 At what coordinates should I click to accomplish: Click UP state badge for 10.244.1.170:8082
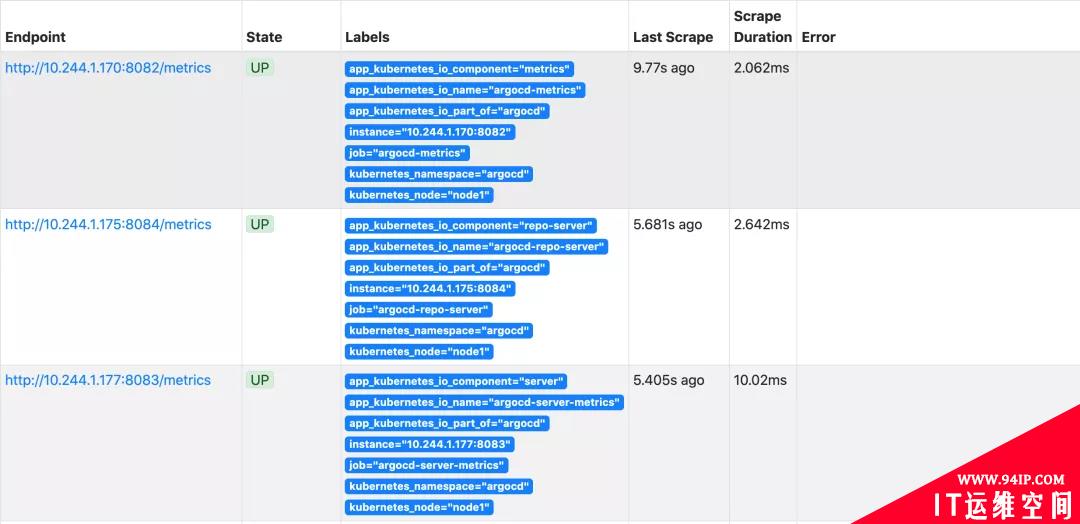(x=260, y=68)
